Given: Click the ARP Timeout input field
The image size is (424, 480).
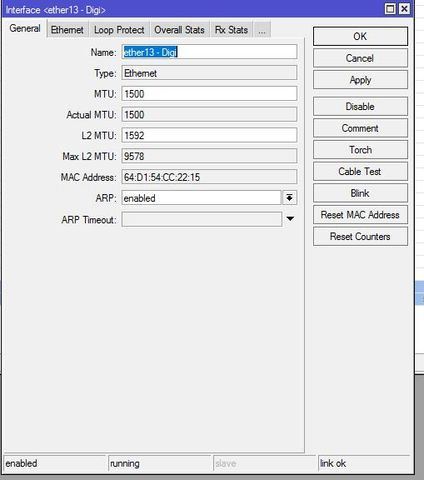Looking at the screenshot, I should (202, 220).
